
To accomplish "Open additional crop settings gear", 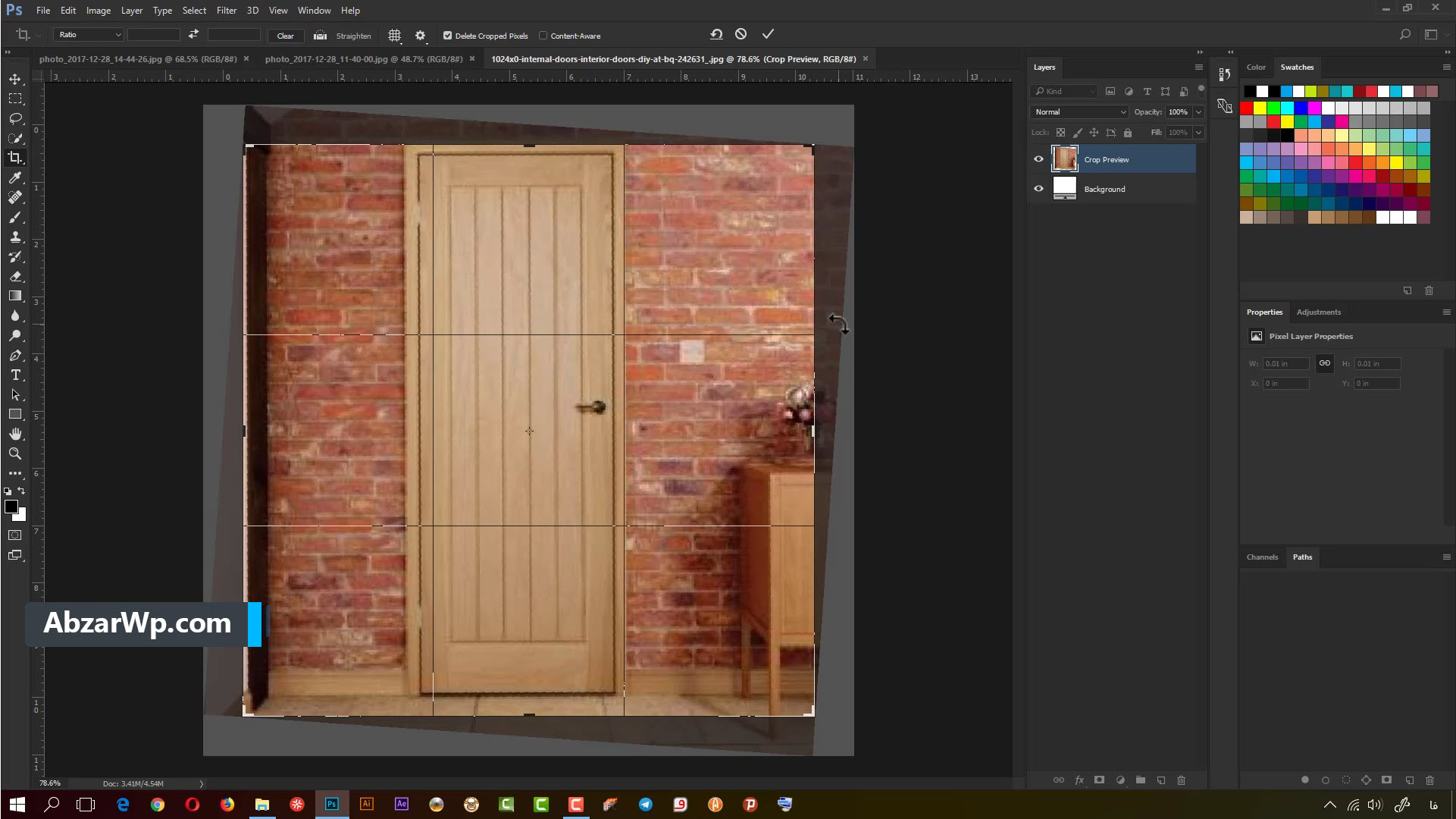I will pos(421,36).
